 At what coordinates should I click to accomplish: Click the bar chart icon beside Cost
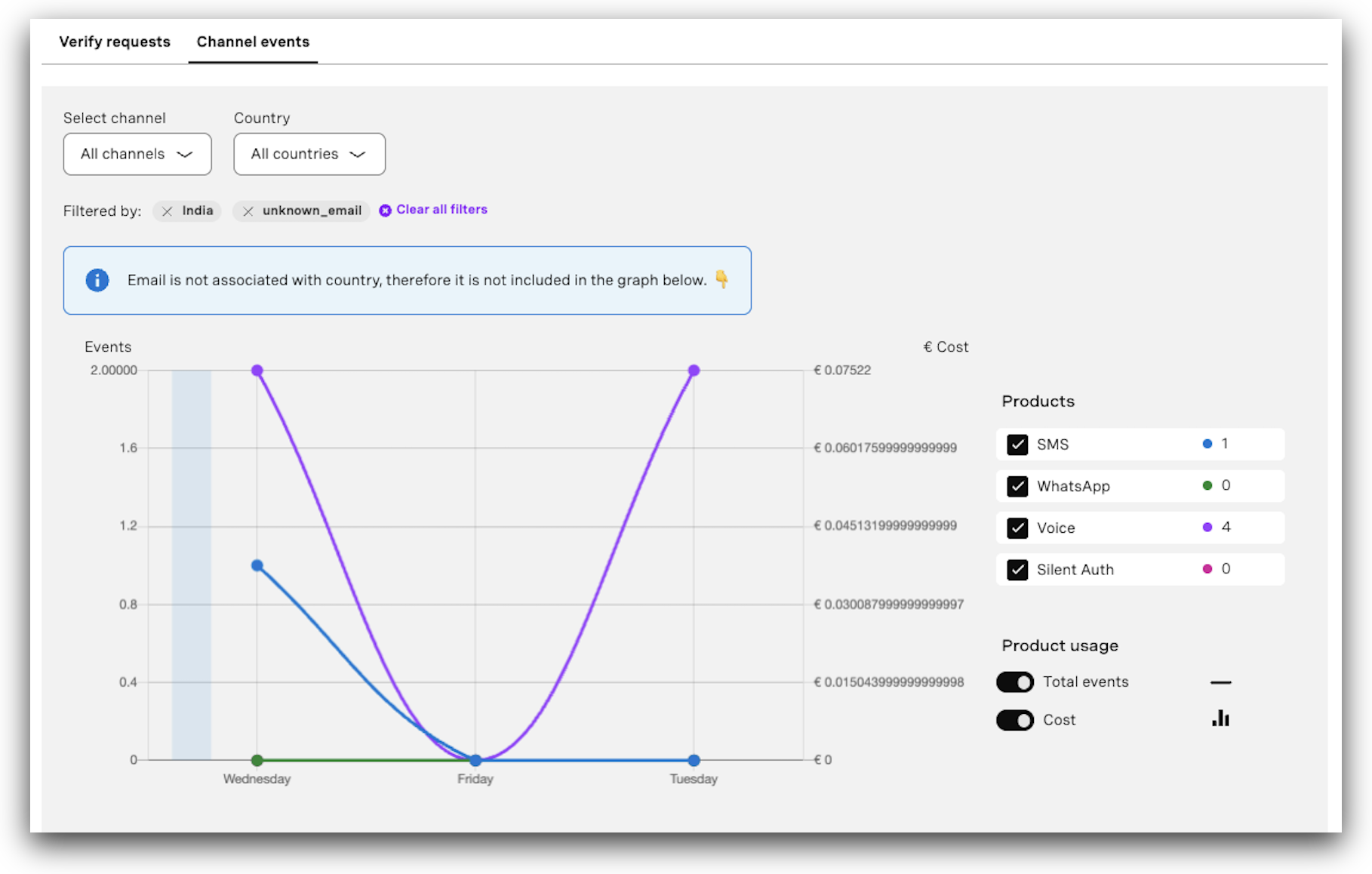click(x=1220, y=719)
